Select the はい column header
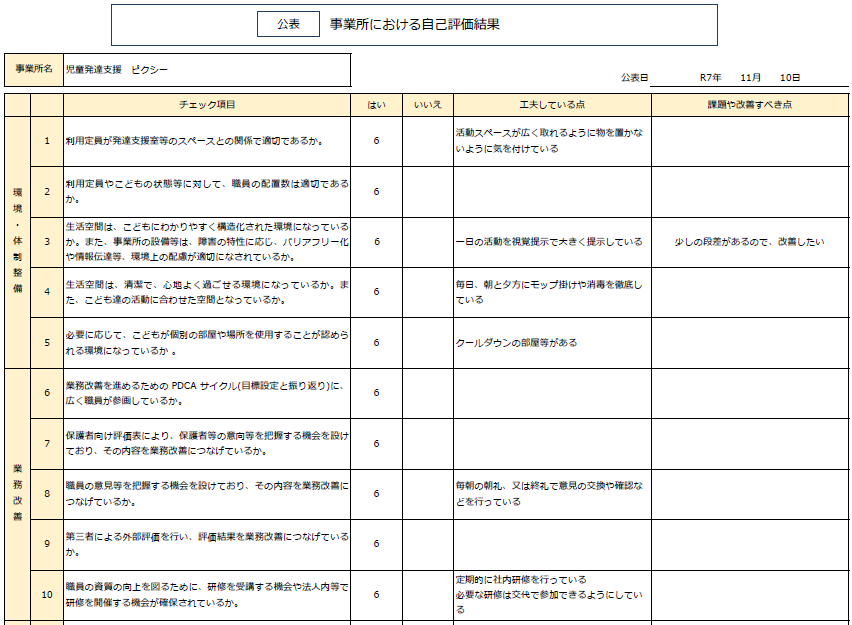The height and width of the screenshot is (625, 852). click(x=376, y=104)
